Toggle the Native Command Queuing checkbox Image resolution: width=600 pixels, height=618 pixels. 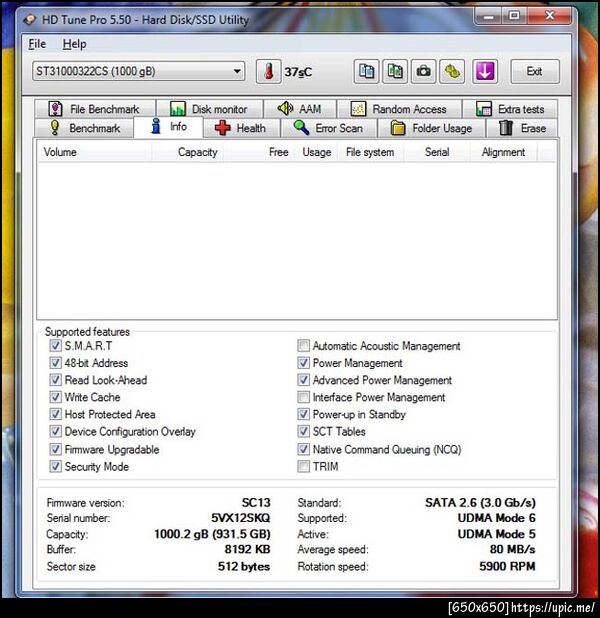coord(303,449)
